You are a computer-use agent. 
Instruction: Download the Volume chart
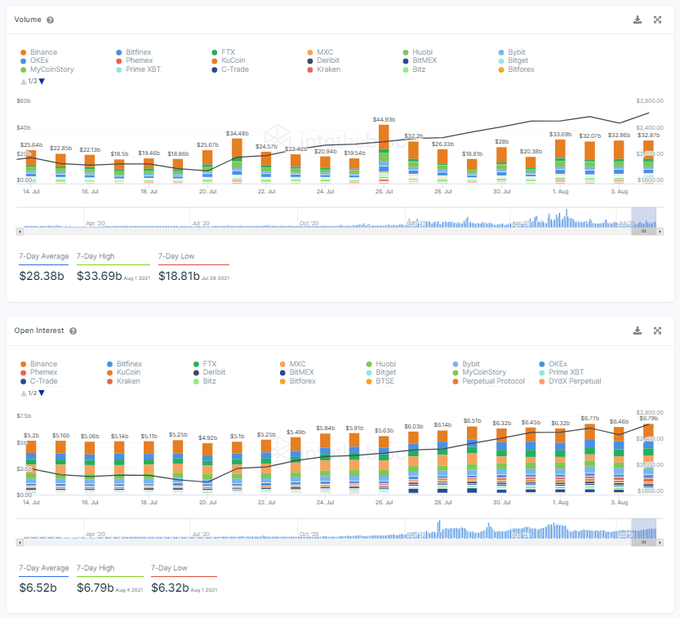638,19
